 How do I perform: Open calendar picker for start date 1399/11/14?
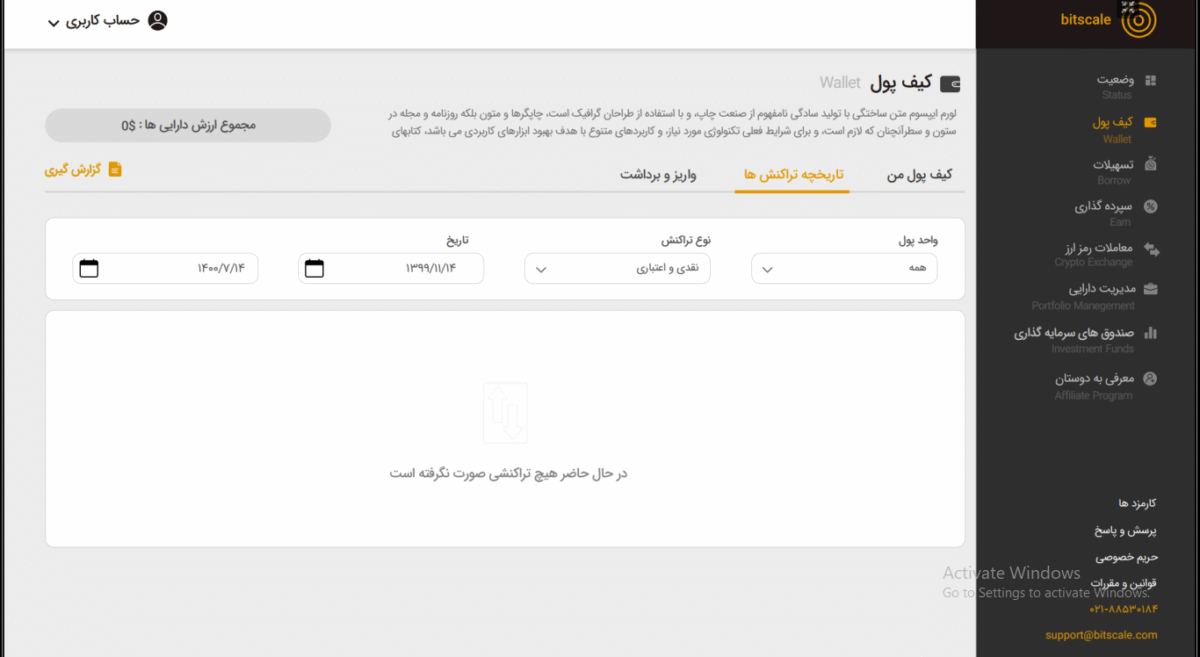[x=314, y=268]
